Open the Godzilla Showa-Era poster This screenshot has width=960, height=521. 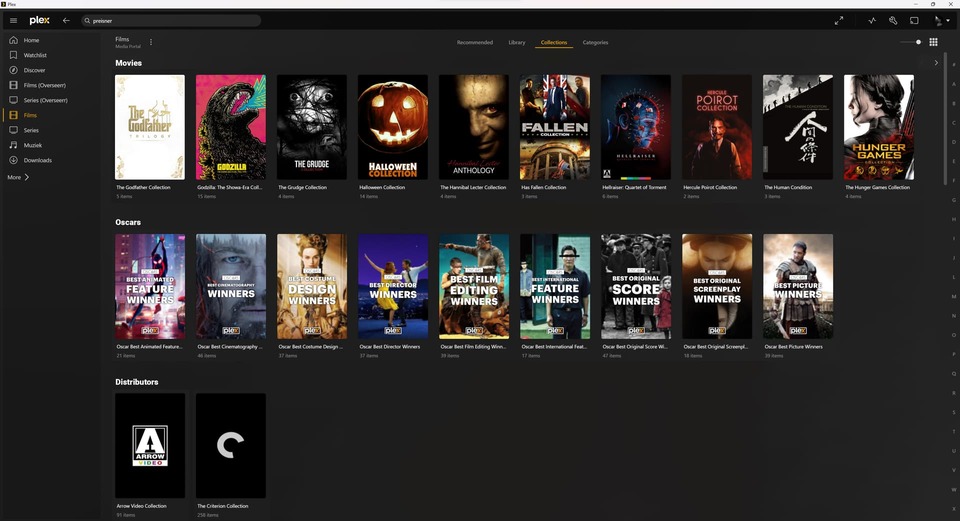[x=231, y=127]
